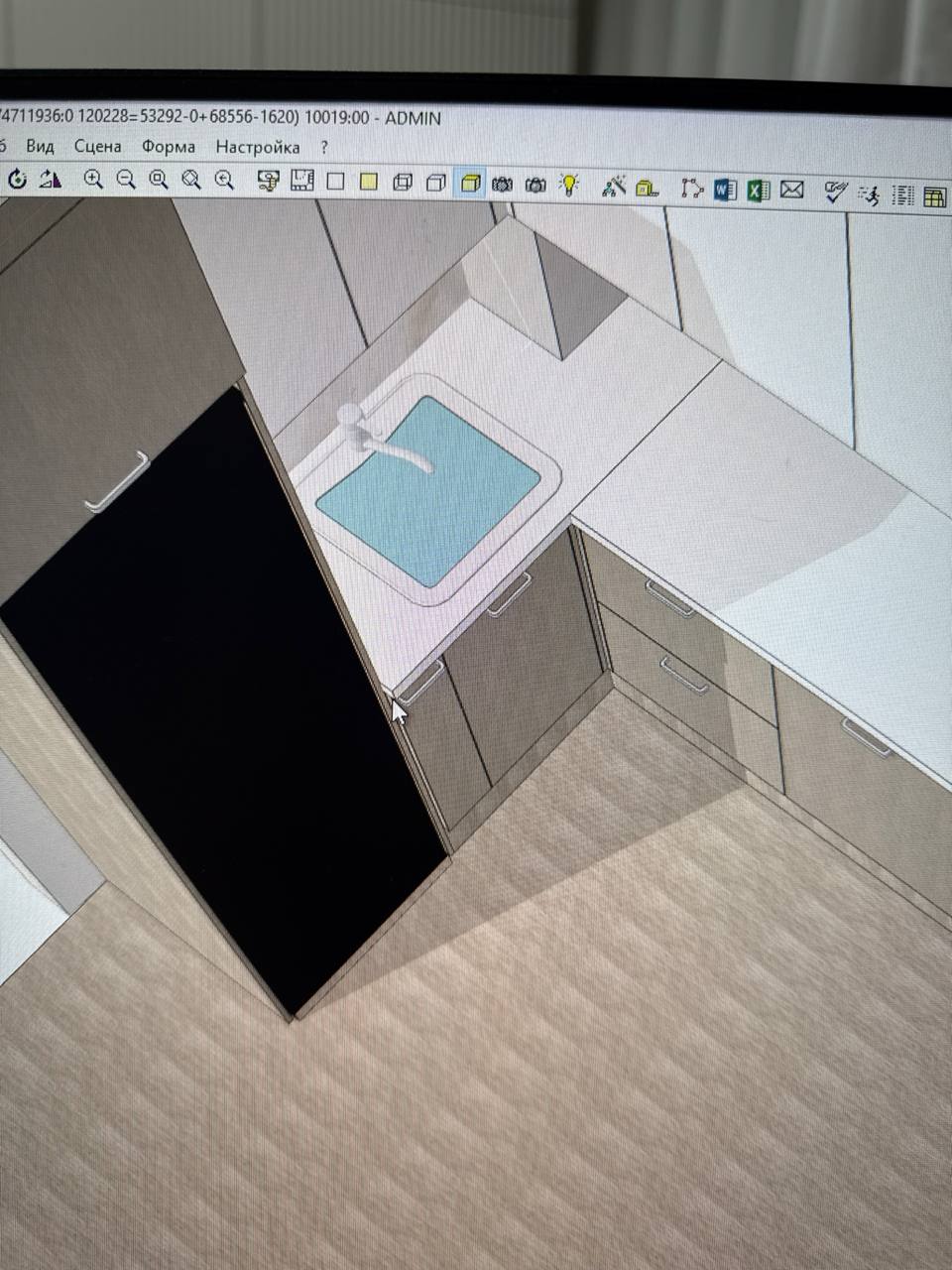Click the checkmark verification icon
Screen dimensions: 952x1270
coord(836,191)
